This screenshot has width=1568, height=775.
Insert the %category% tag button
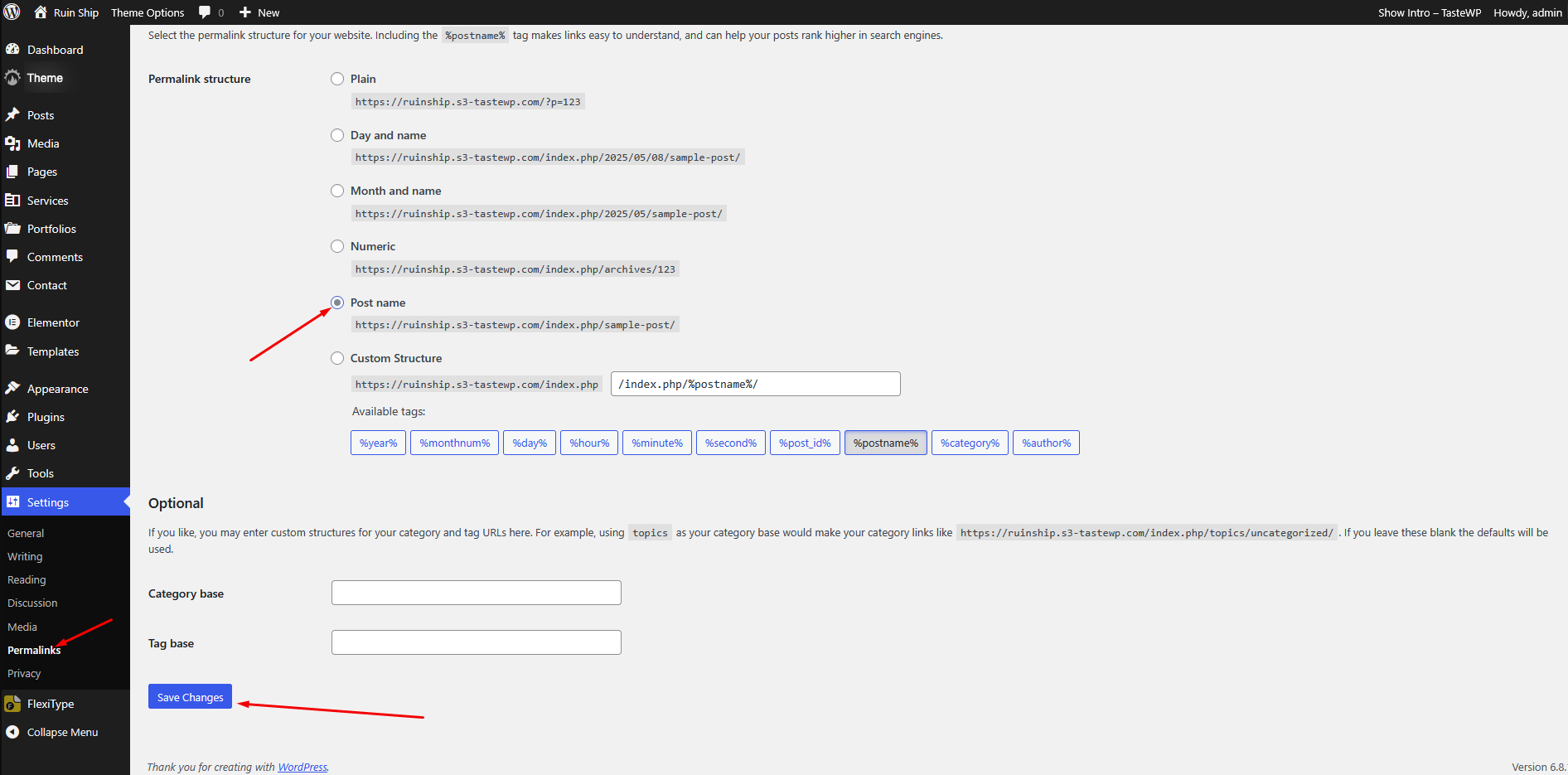pyautogui.click(x=970, y=443)
